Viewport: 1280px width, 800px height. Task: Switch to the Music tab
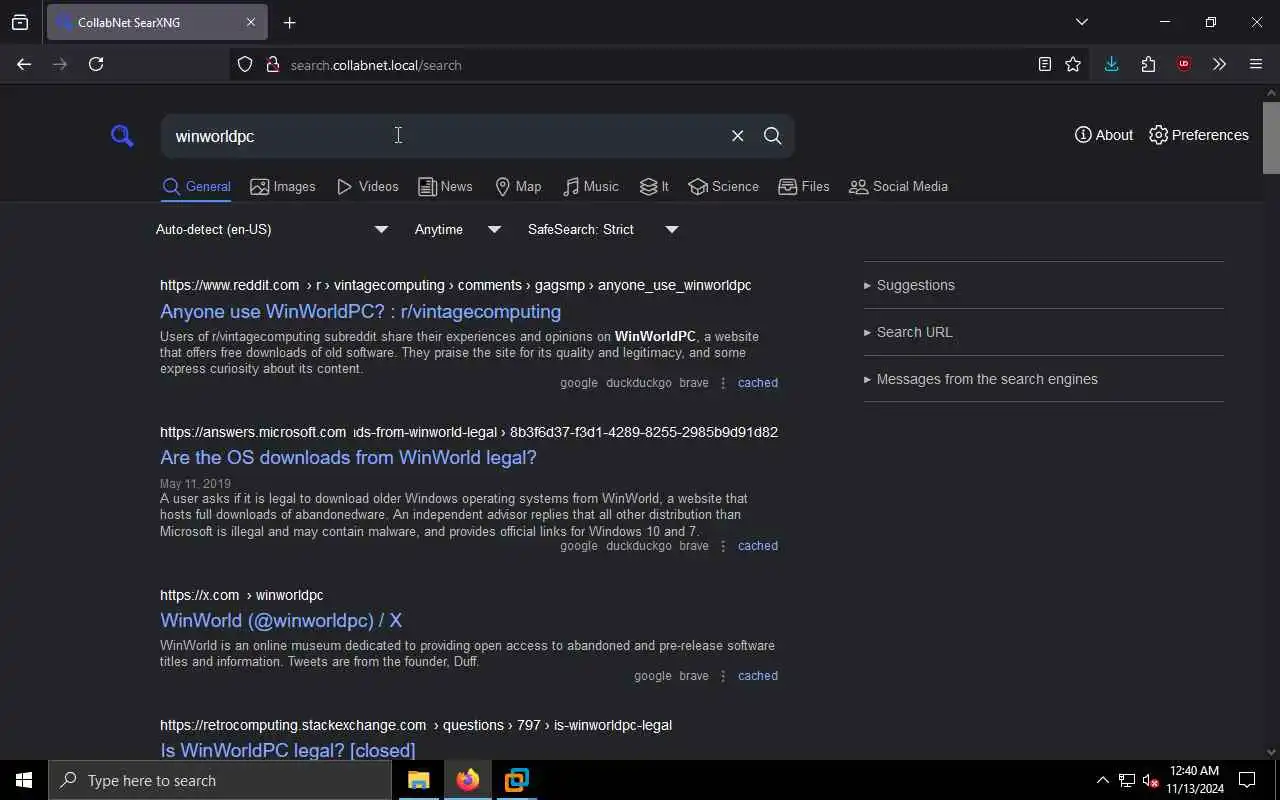tap(590, 186)
